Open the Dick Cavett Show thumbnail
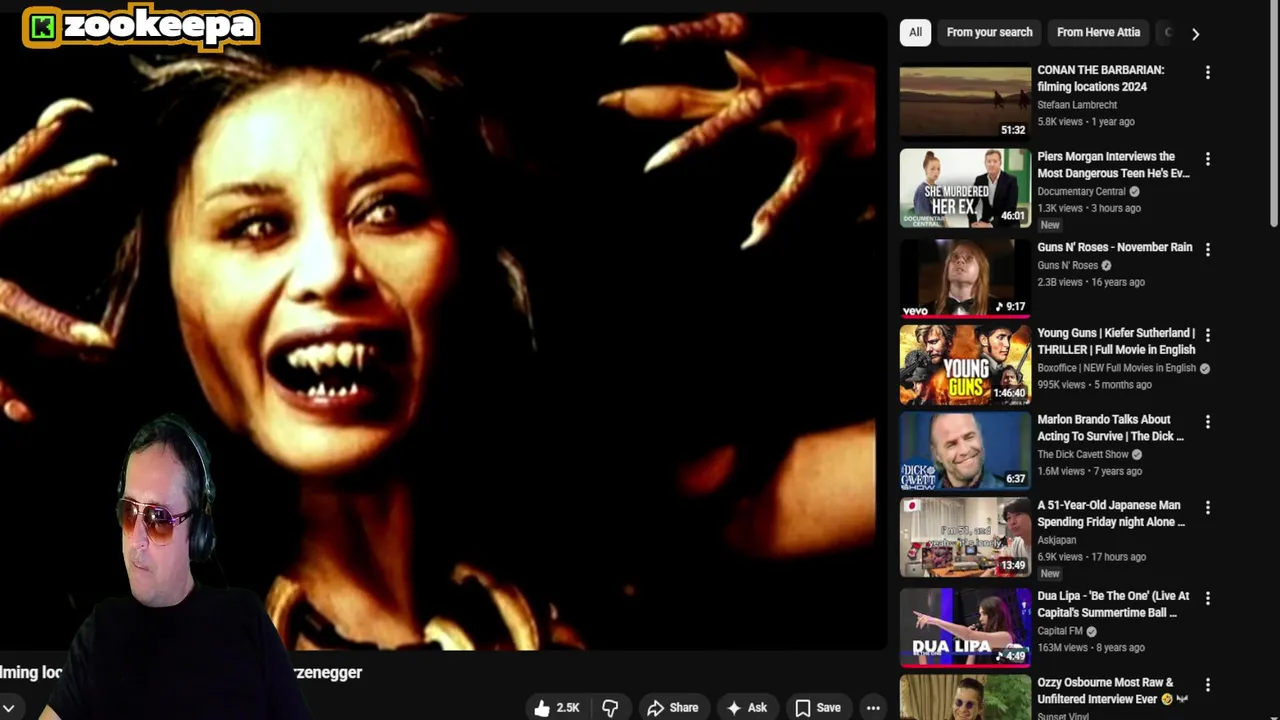Image resolution: width=1280 pixels, height=720 pixels. (x=965, y=451)
